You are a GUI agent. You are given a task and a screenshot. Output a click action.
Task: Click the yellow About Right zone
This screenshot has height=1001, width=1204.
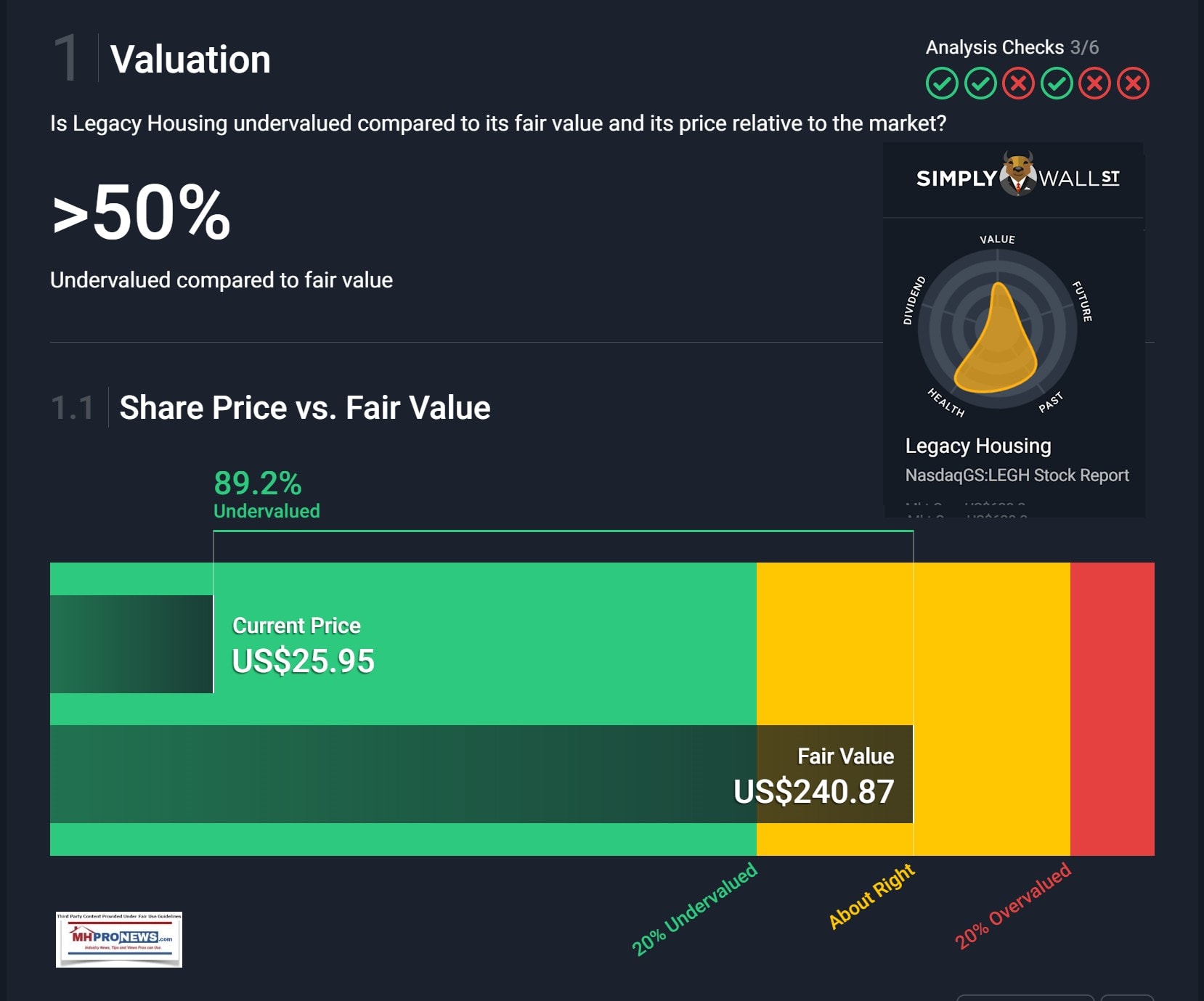[x=914, y=709]
